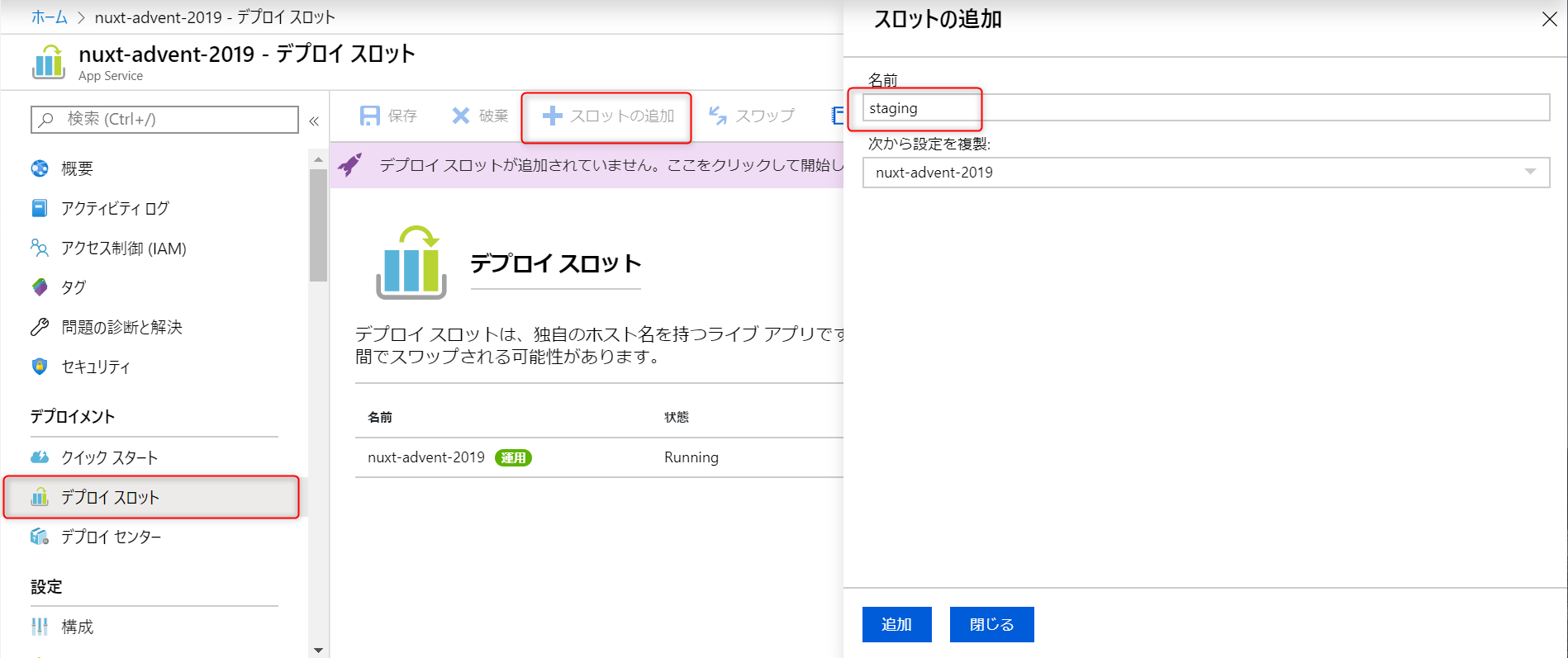Click the Security (セキュリティ) shield icon

coord(40,367)
